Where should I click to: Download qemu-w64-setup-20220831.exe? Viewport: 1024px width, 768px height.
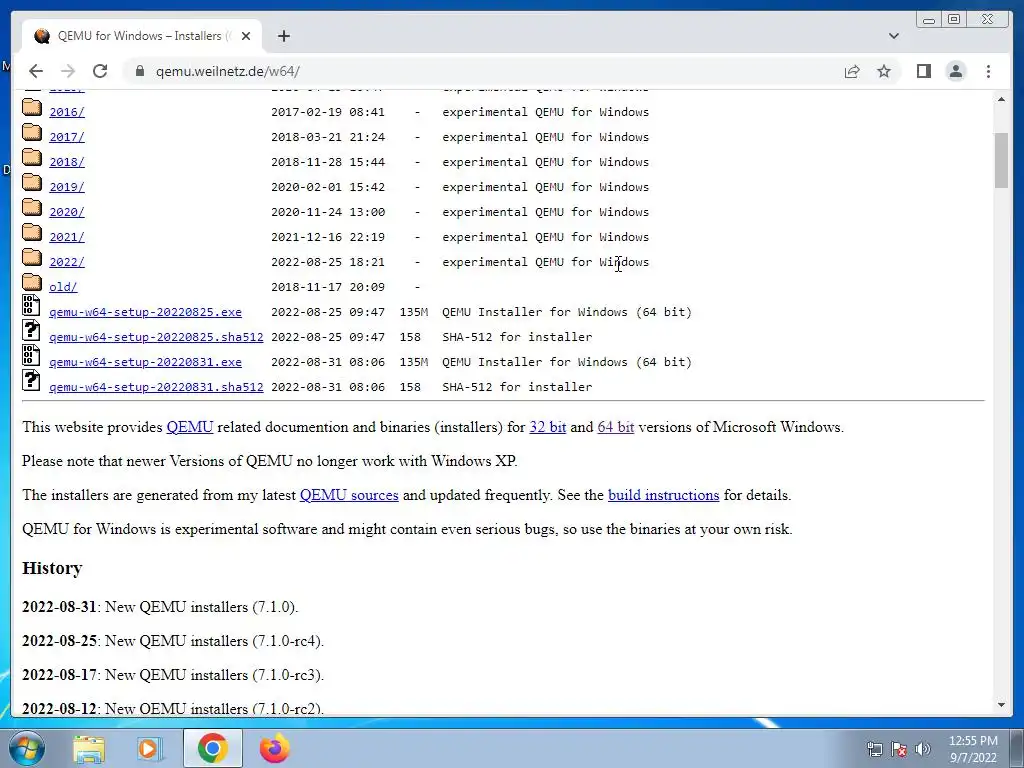(x=145, y=362)
